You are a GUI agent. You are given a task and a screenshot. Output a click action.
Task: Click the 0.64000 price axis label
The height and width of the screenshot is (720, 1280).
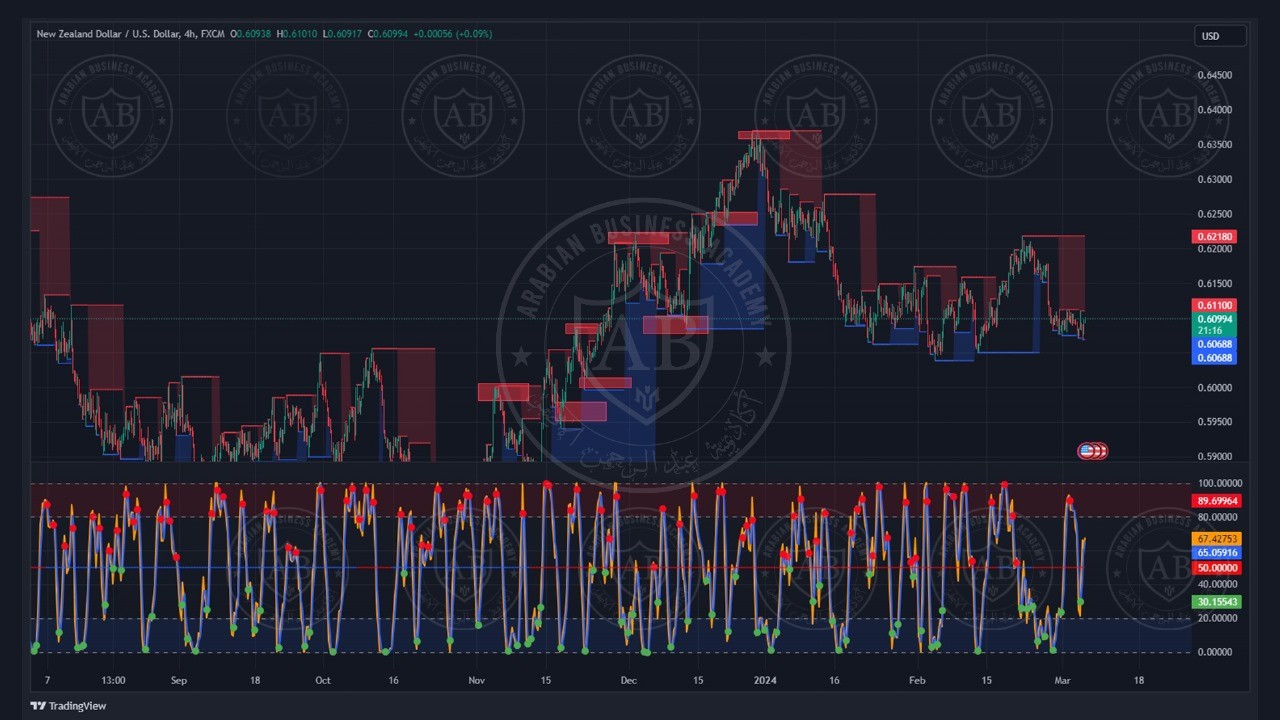(1214, 110)
